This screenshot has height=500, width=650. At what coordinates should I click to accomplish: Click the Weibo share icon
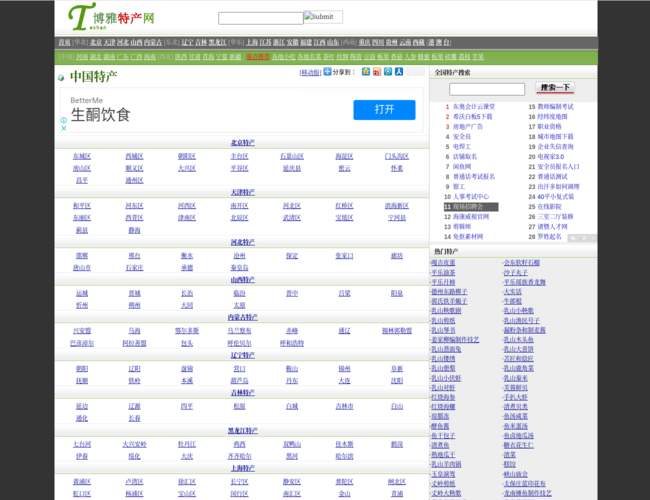375,73
